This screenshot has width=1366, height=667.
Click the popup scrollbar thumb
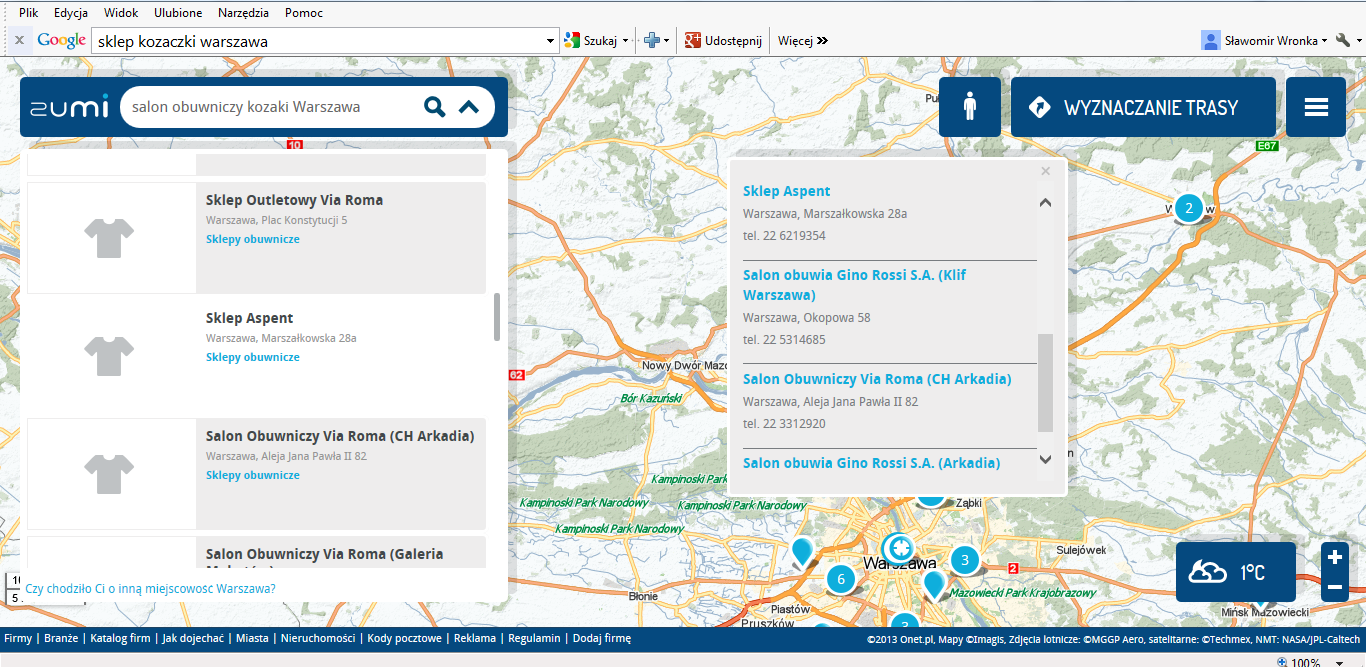coord(1046,383)
